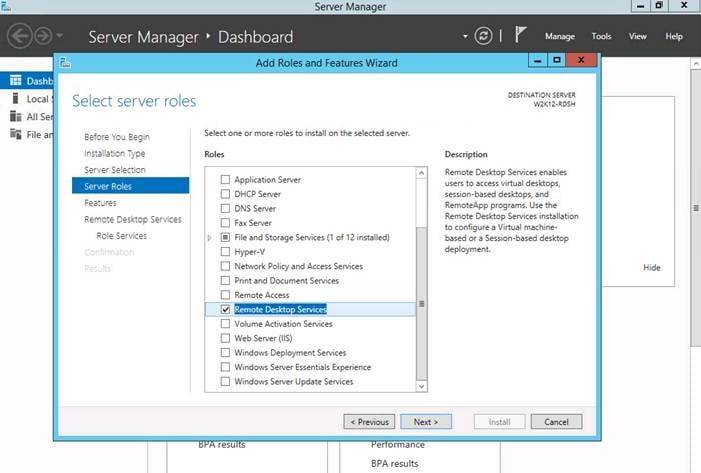
Task: Open the notifications flag icon
Action: (x=520, y=35)
